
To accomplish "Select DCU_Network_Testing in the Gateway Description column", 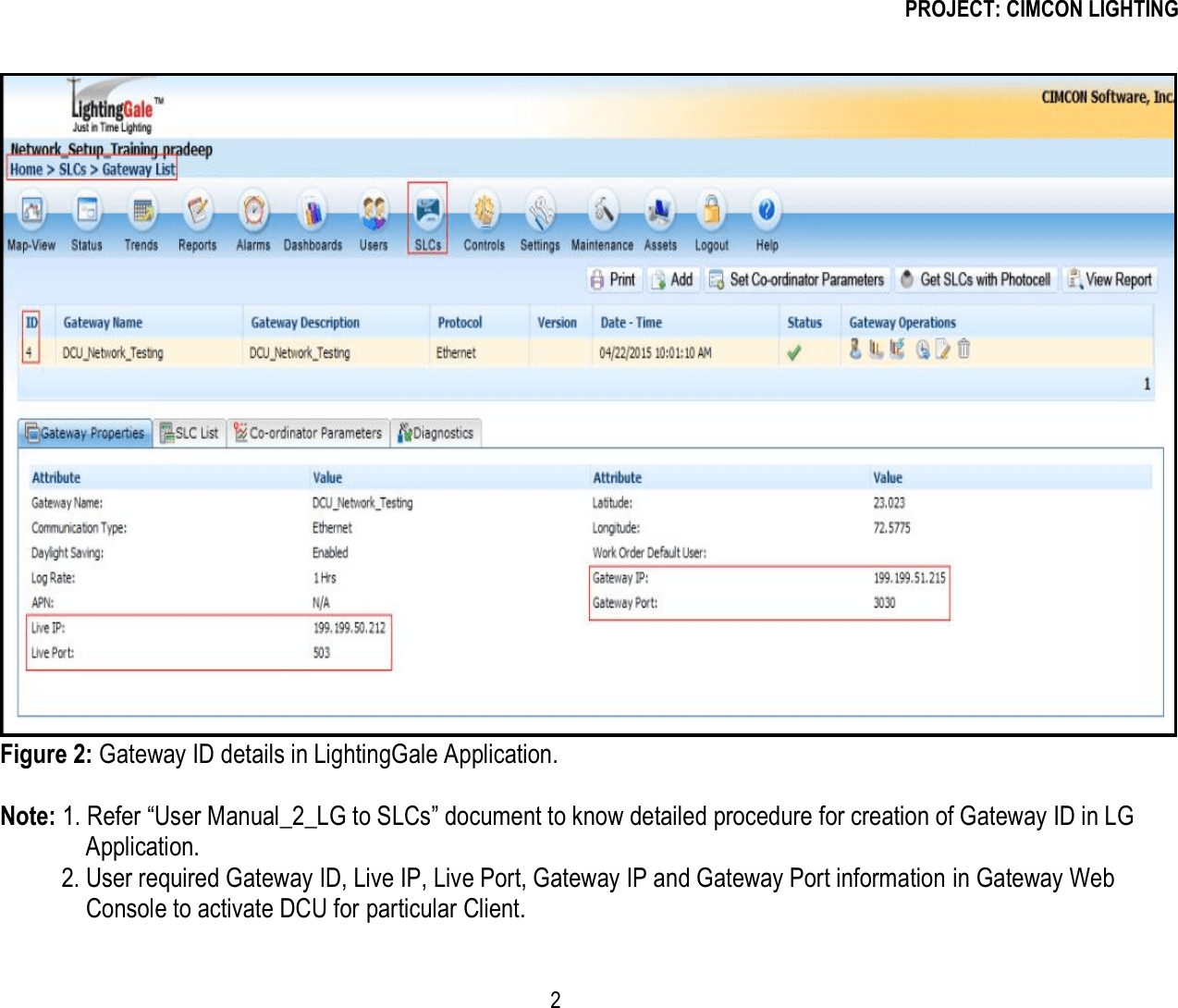I will 300,352.
